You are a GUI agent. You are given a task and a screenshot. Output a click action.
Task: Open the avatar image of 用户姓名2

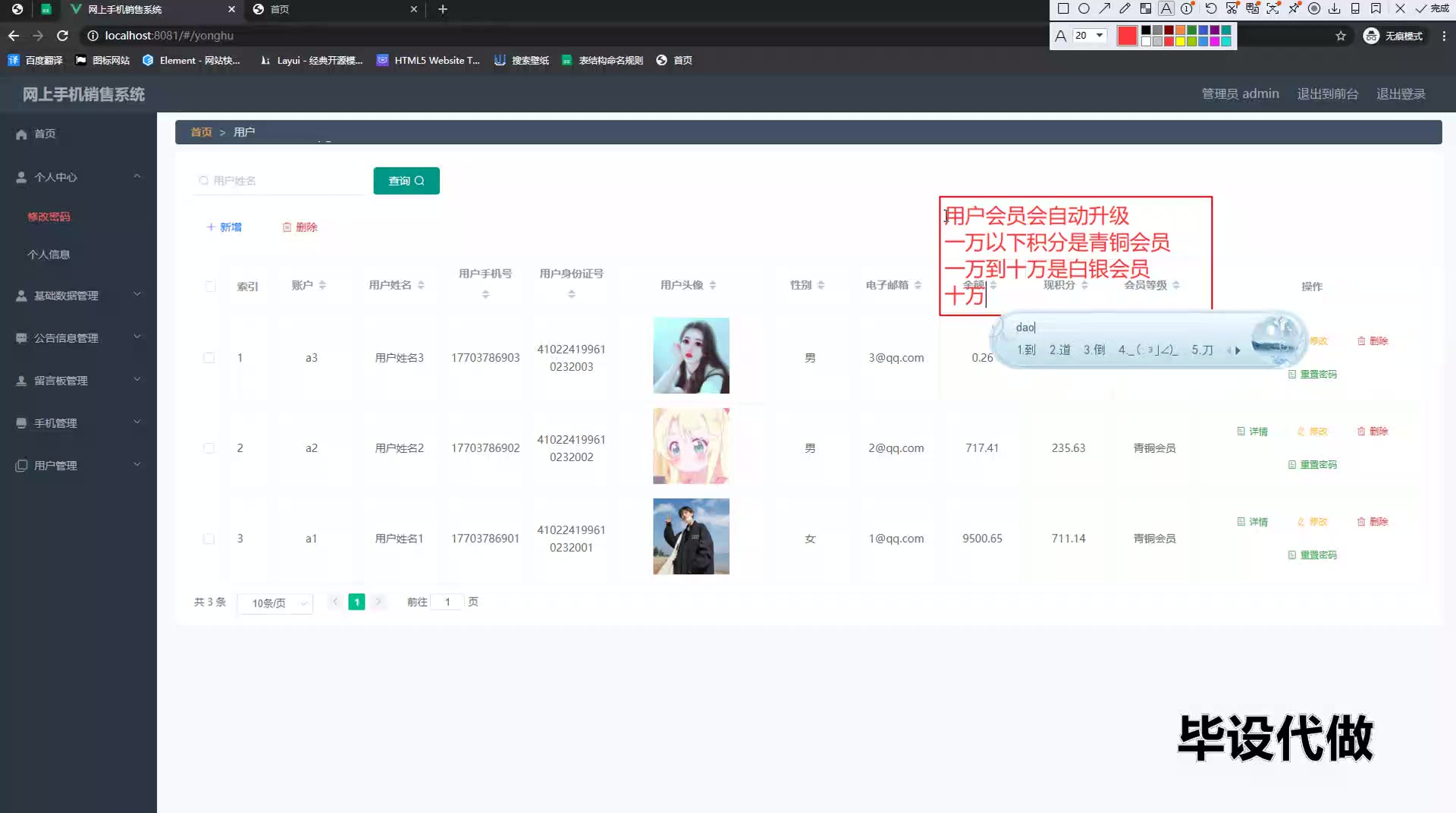(691, 446)
